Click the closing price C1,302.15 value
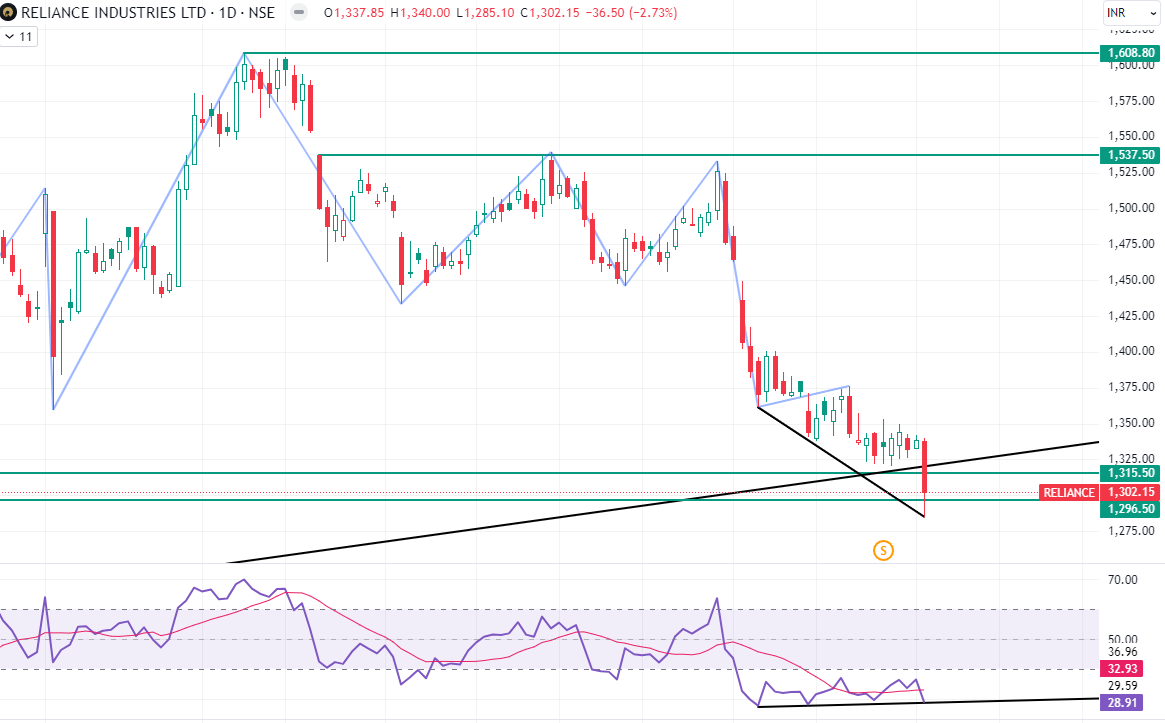Viewport: 1165px width, 723px height. pos(550,13)
